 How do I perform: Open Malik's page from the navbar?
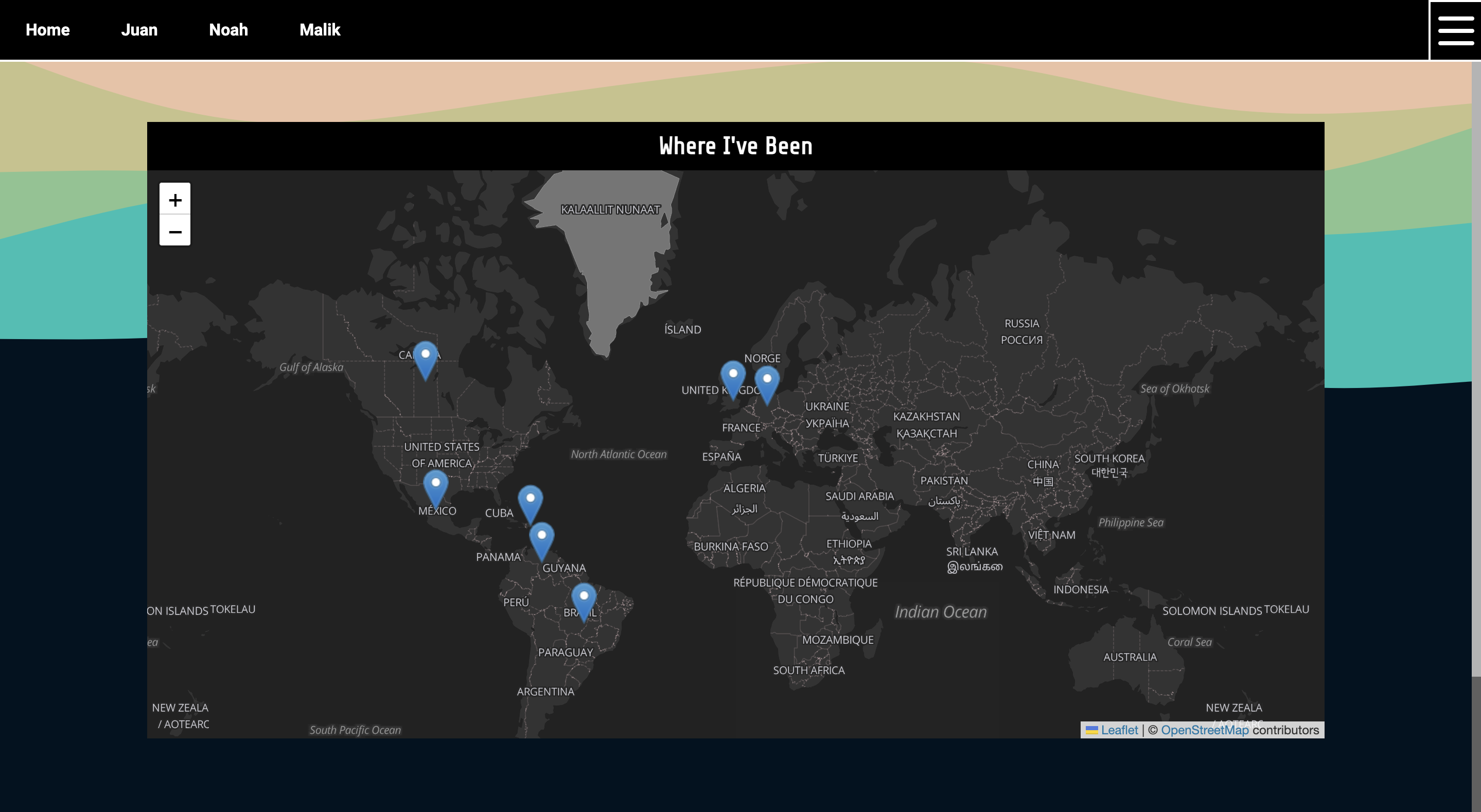pos(320,30)
